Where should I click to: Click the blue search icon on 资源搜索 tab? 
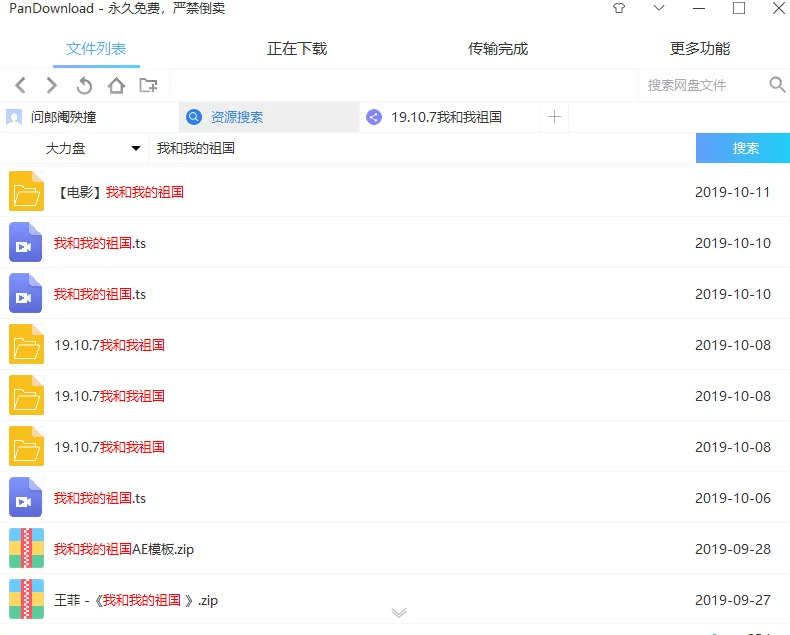point(194,117)
